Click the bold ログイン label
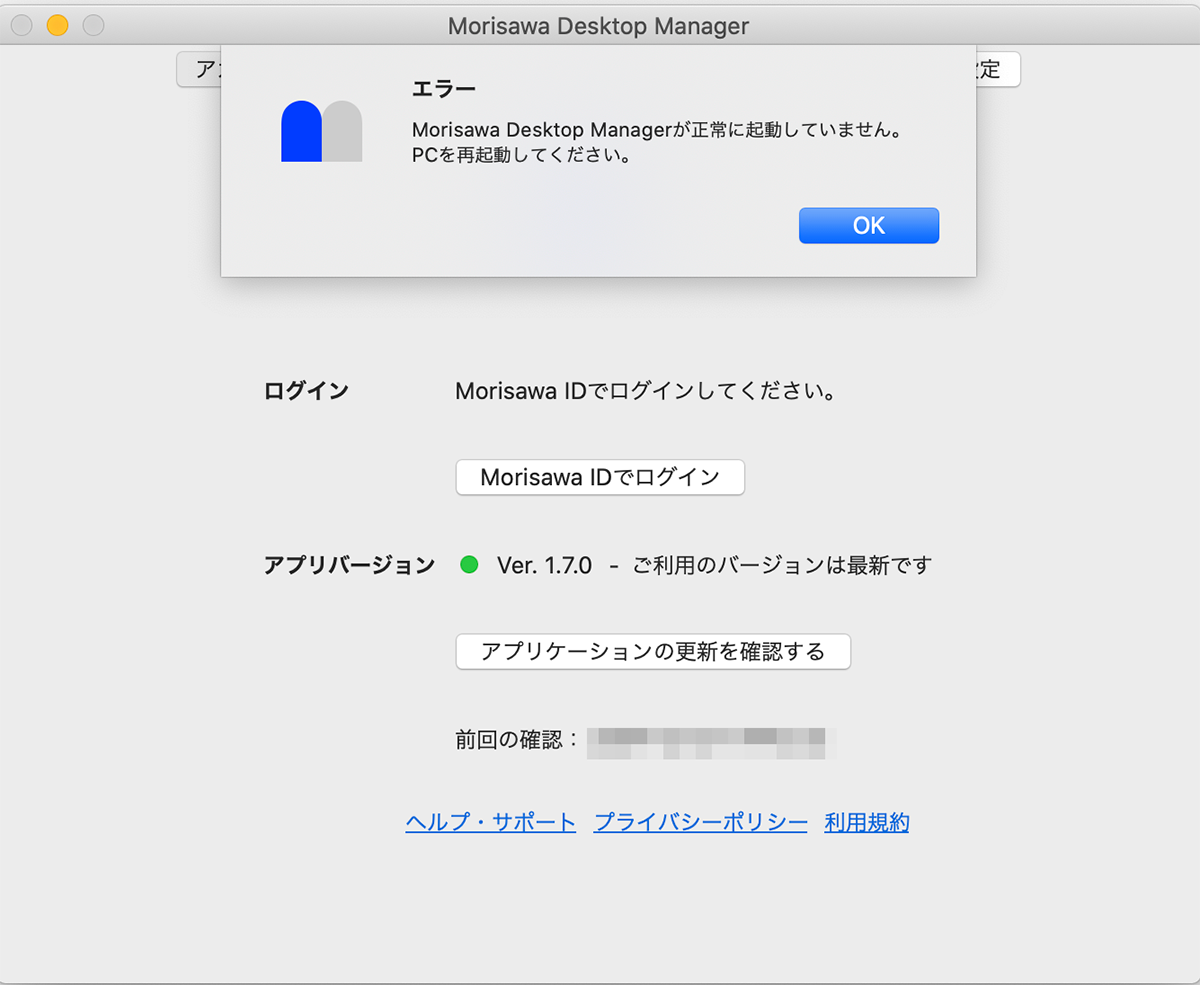The image size is (1200, 985). (x=306, y=391)
